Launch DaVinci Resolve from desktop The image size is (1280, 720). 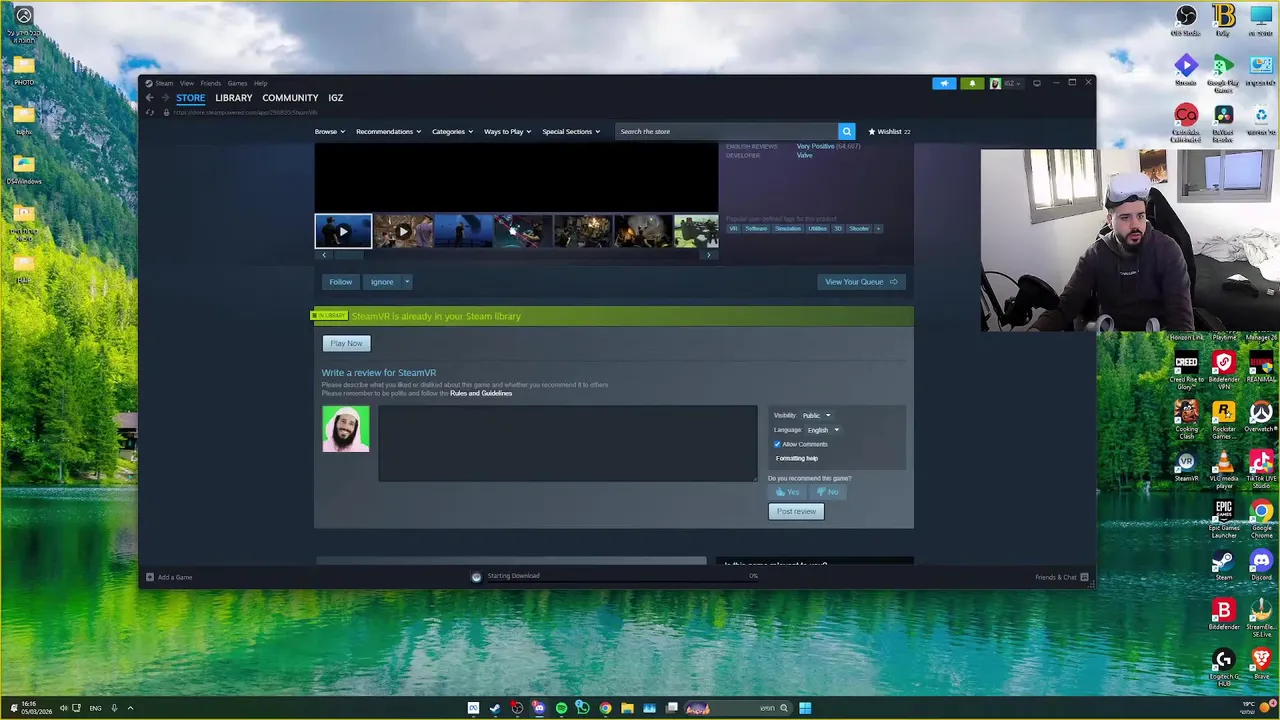tap(1223, 120)
